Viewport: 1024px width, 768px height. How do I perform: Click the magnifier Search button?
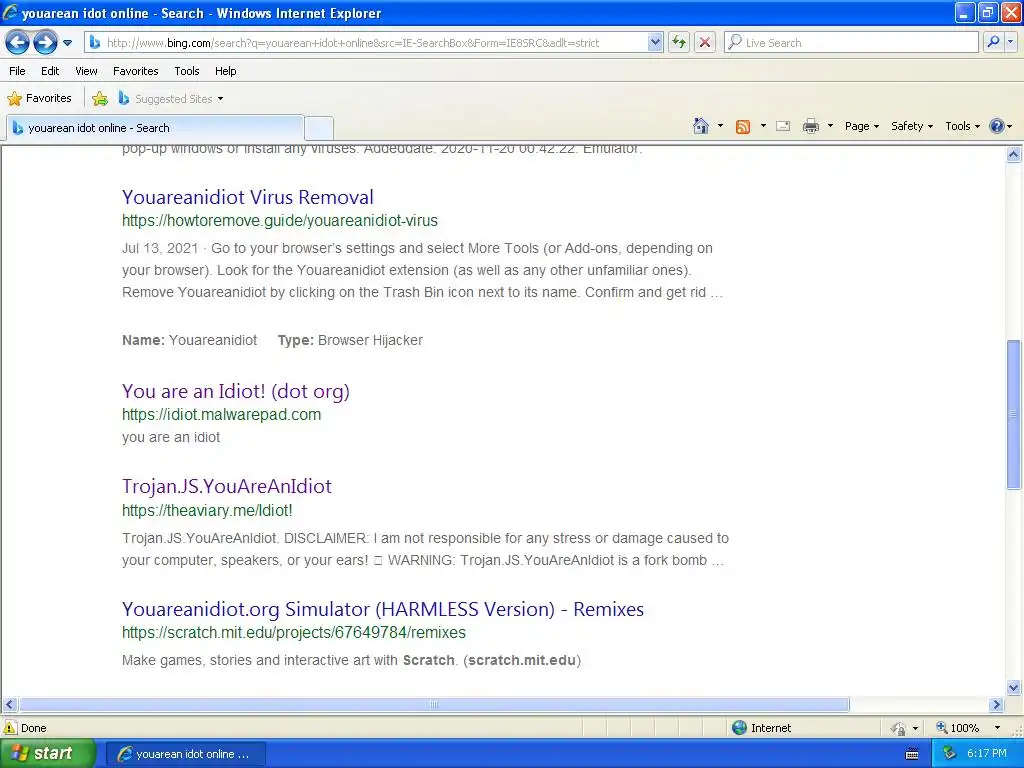pos(993,42)
